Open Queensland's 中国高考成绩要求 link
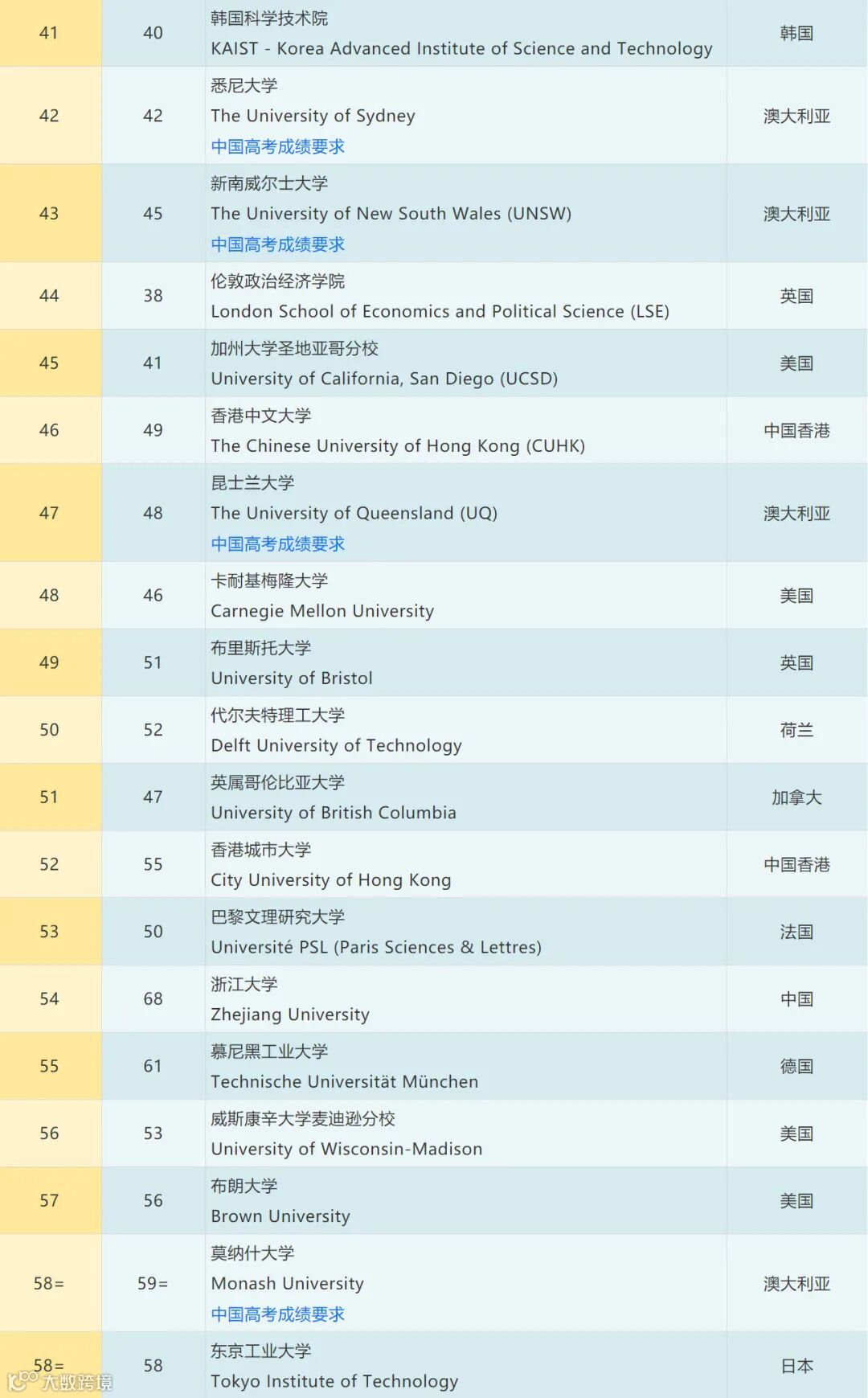Screen dimensions: 868x1398 pyautogui.click(x=277, y=544)
